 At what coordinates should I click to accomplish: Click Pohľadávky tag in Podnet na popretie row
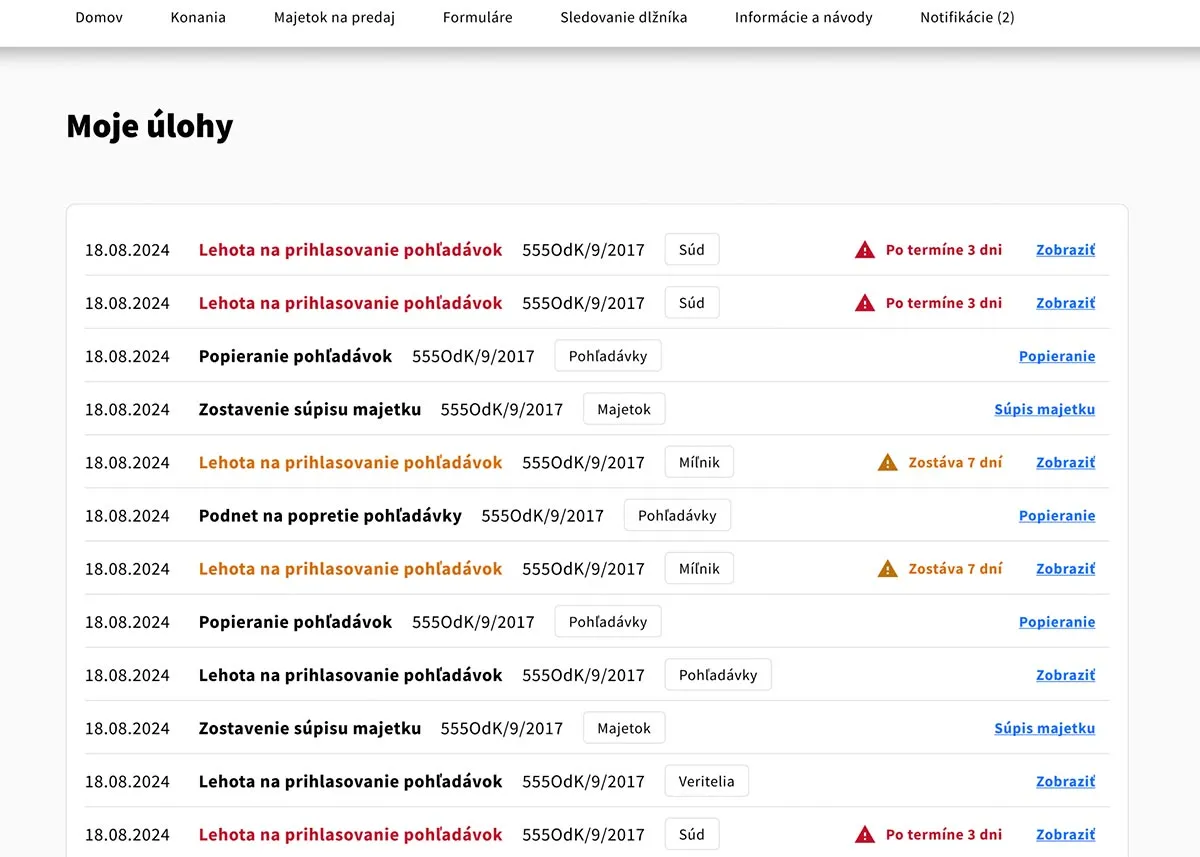tap(677, 516)
